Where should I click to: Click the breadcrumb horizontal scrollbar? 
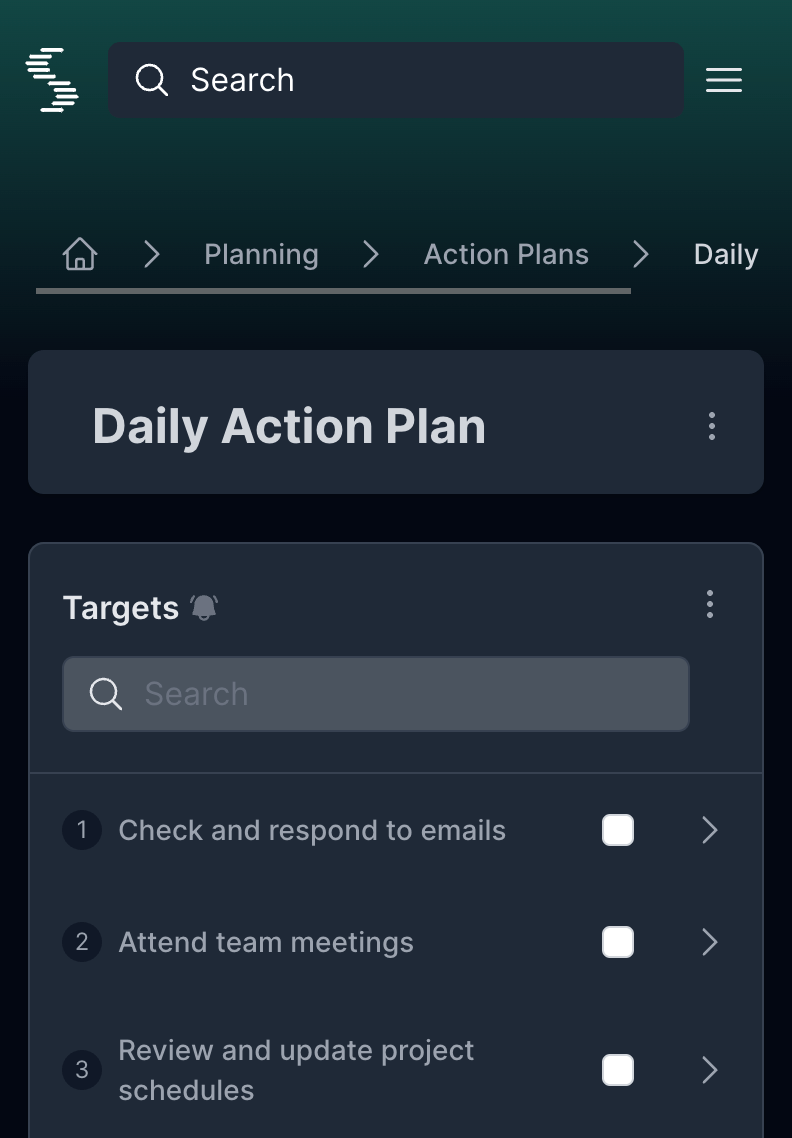[x=333, y=291]
